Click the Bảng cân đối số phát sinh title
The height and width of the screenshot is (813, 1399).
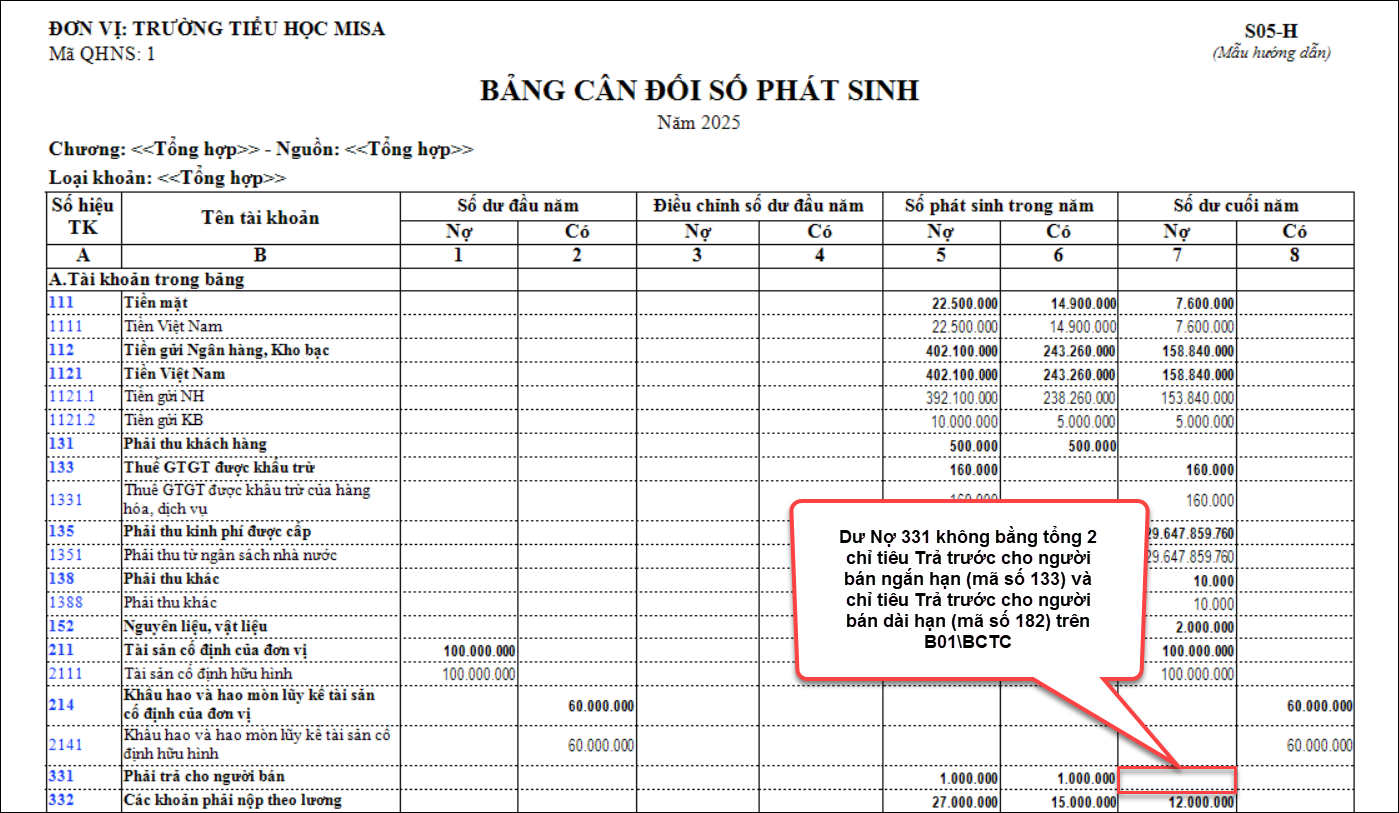[699, 91]
